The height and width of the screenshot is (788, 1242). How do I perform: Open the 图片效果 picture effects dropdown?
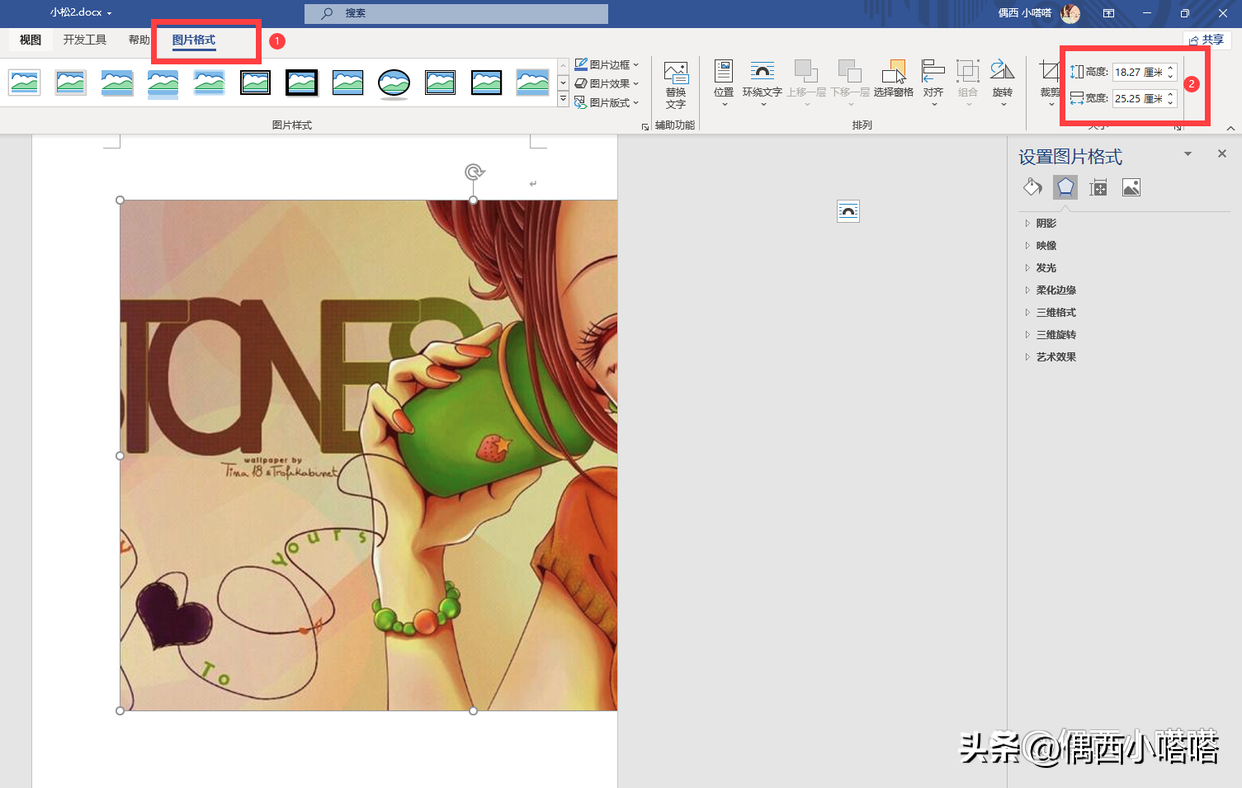607,84
